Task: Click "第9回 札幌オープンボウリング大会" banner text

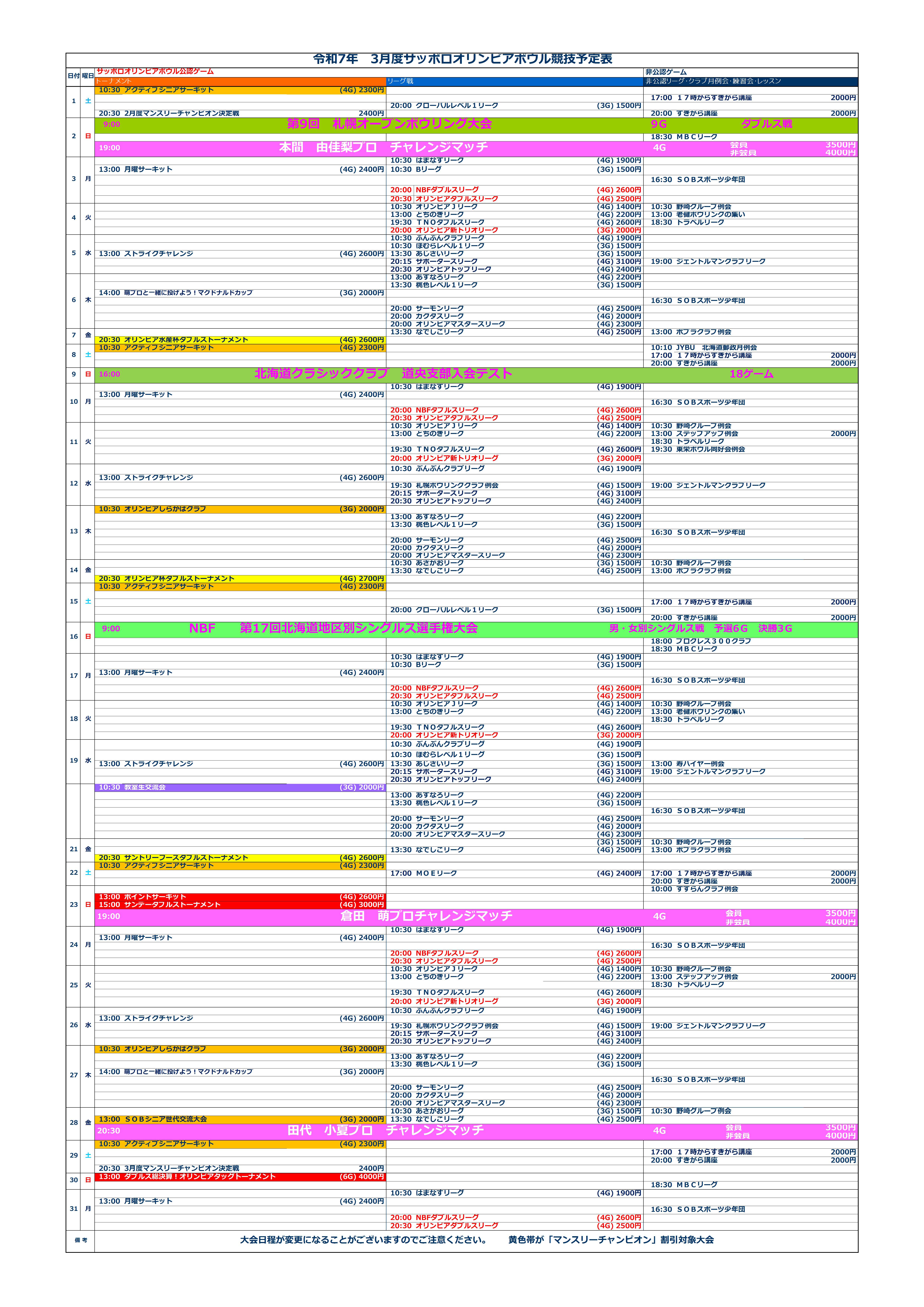Action: [389, 124]
